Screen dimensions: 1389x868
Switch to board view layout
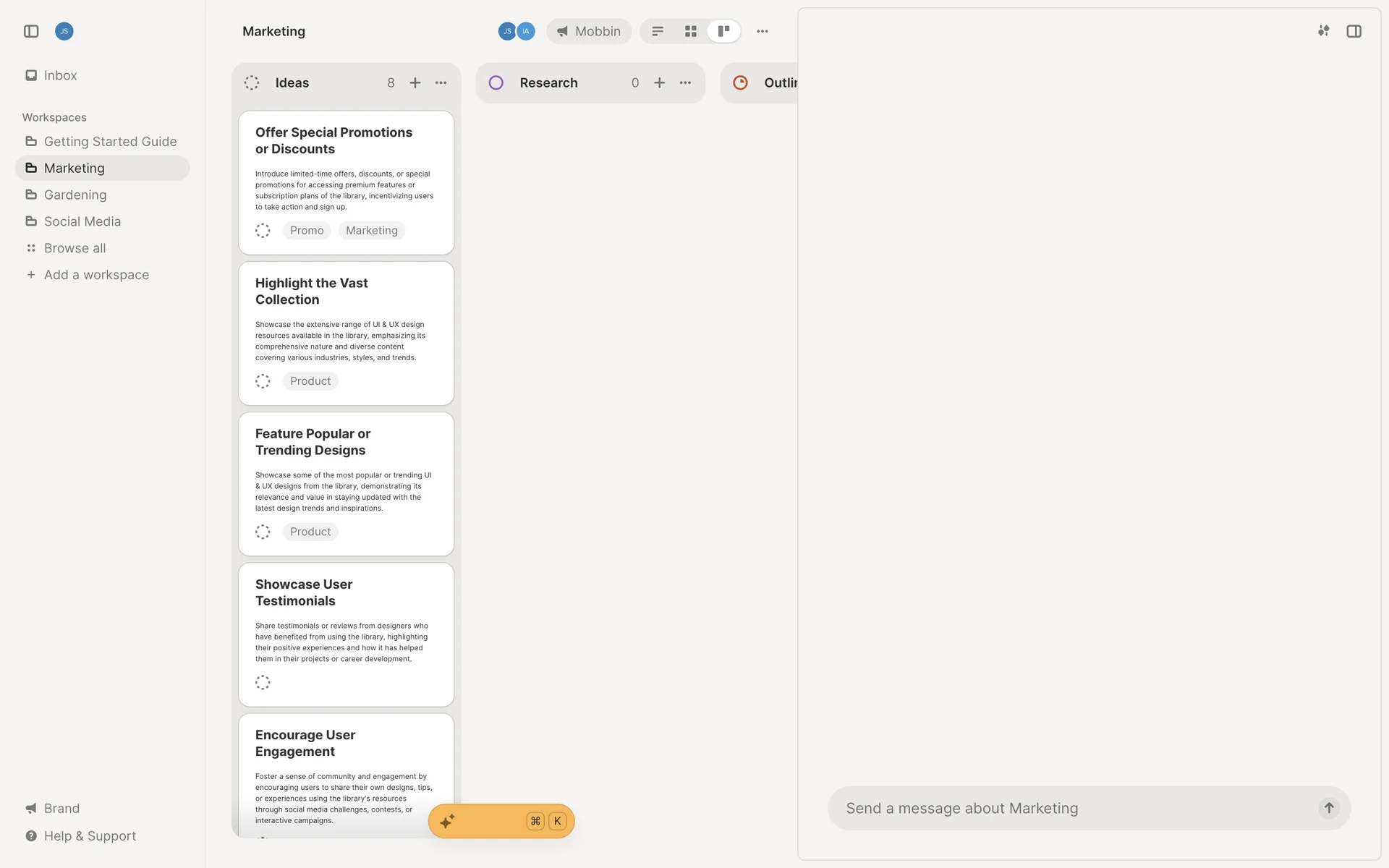coord(723,31)
